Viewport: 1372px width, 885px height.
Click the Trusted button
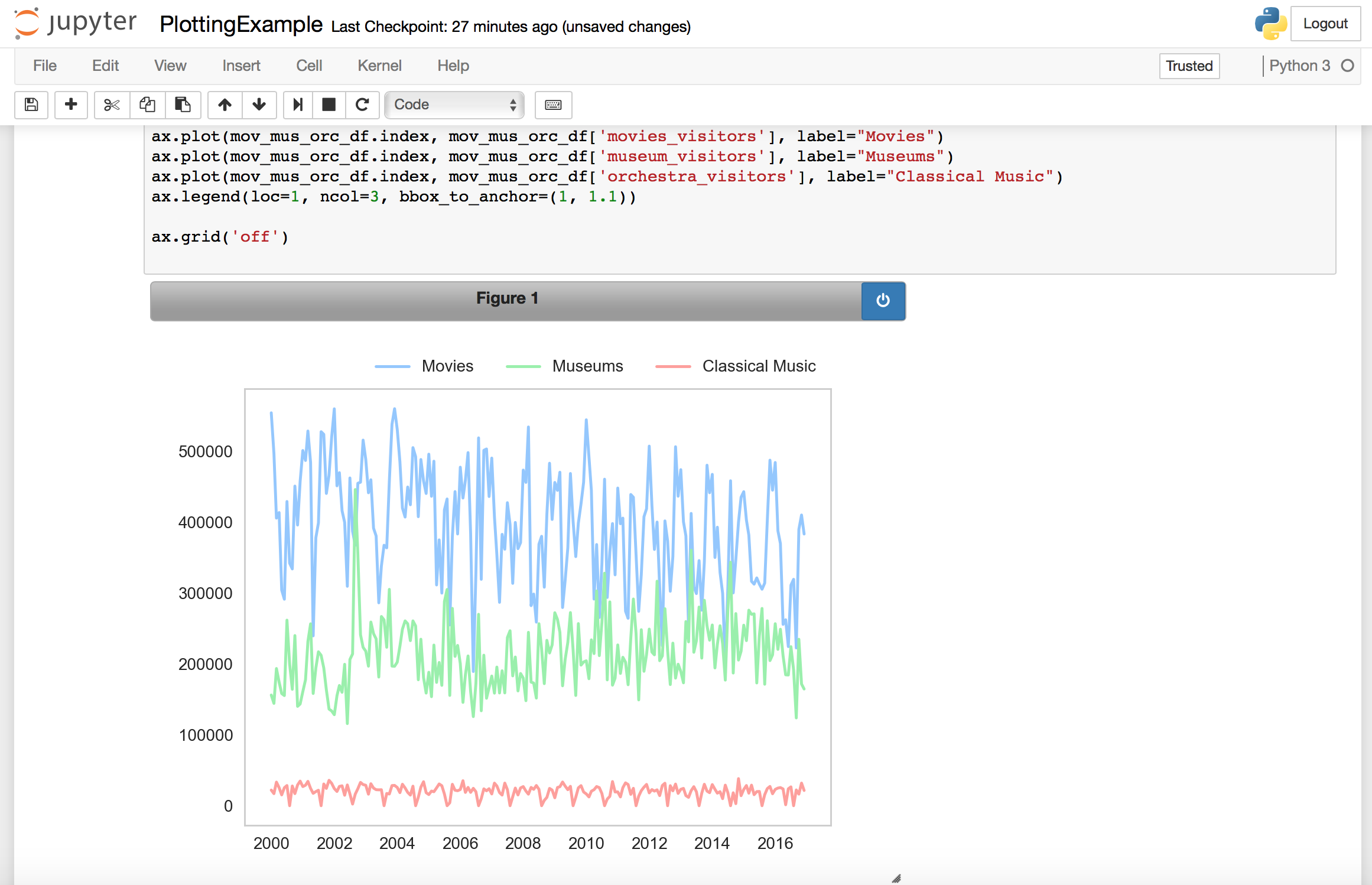point(1189,66)
